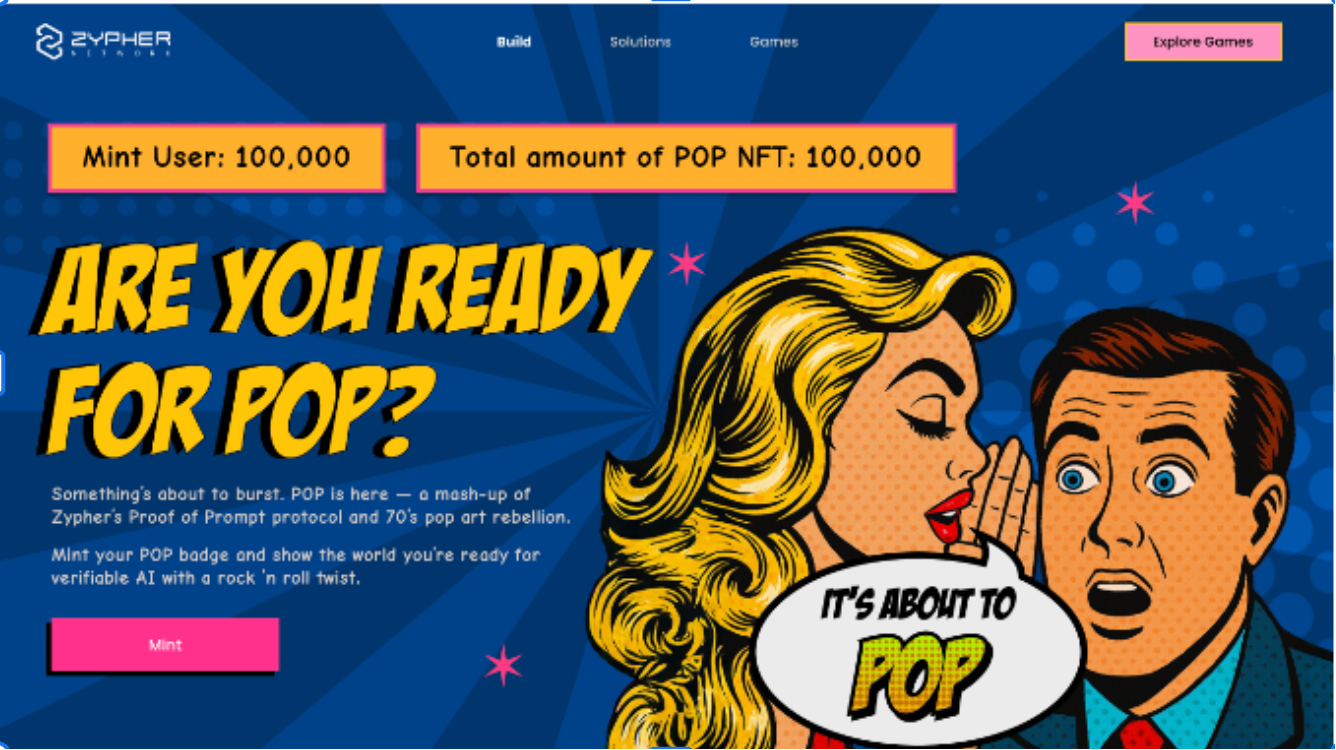Image resolution: width=1336 pixels, height=750 pixels.
Task: Select the Mint your POP badge paragraph
Action: pyautogui.click(x=296, y=566)
